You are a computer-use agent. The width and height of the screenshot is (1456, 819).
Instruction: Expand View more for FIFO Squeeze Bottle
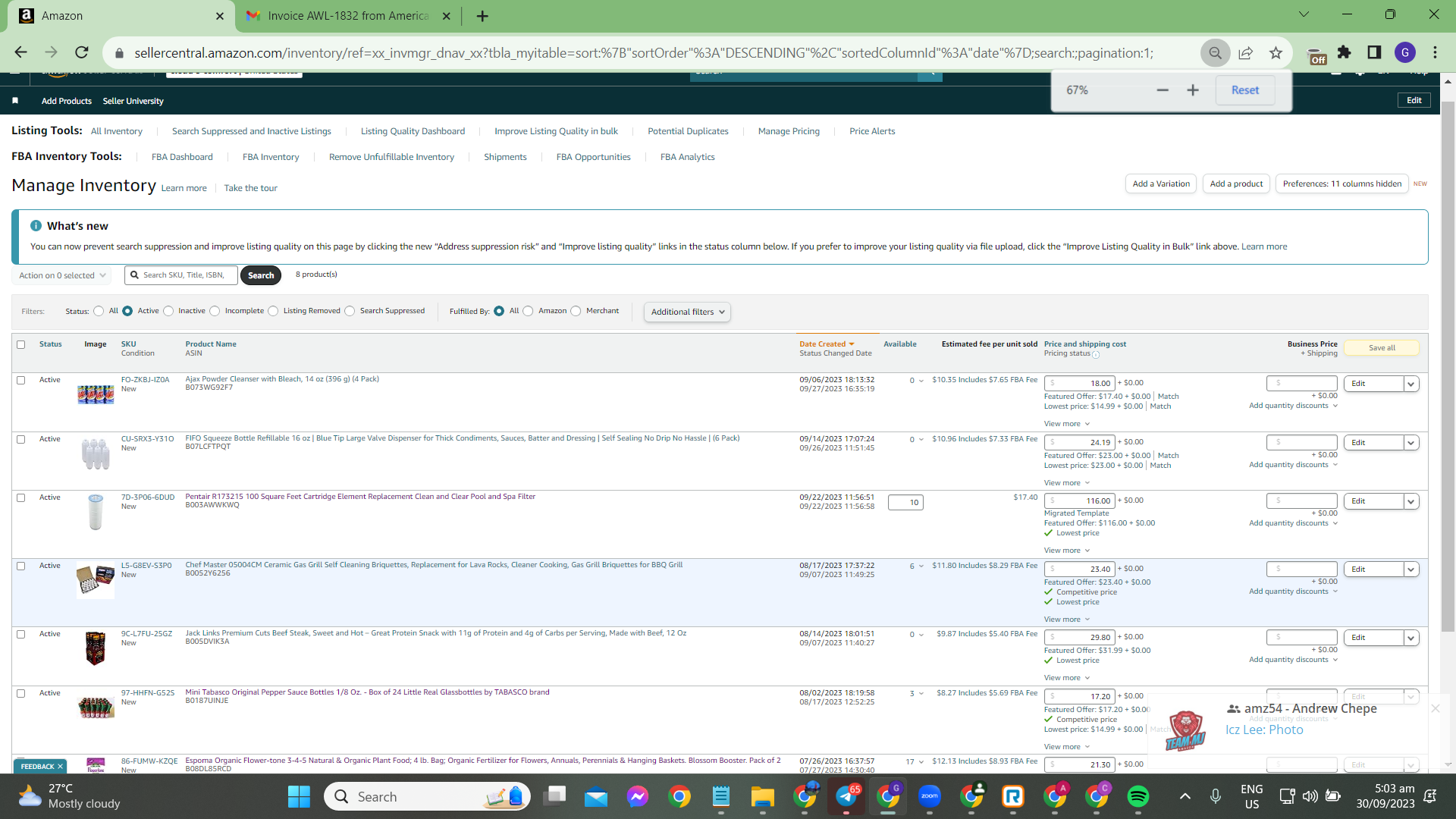pos(1066,483)
